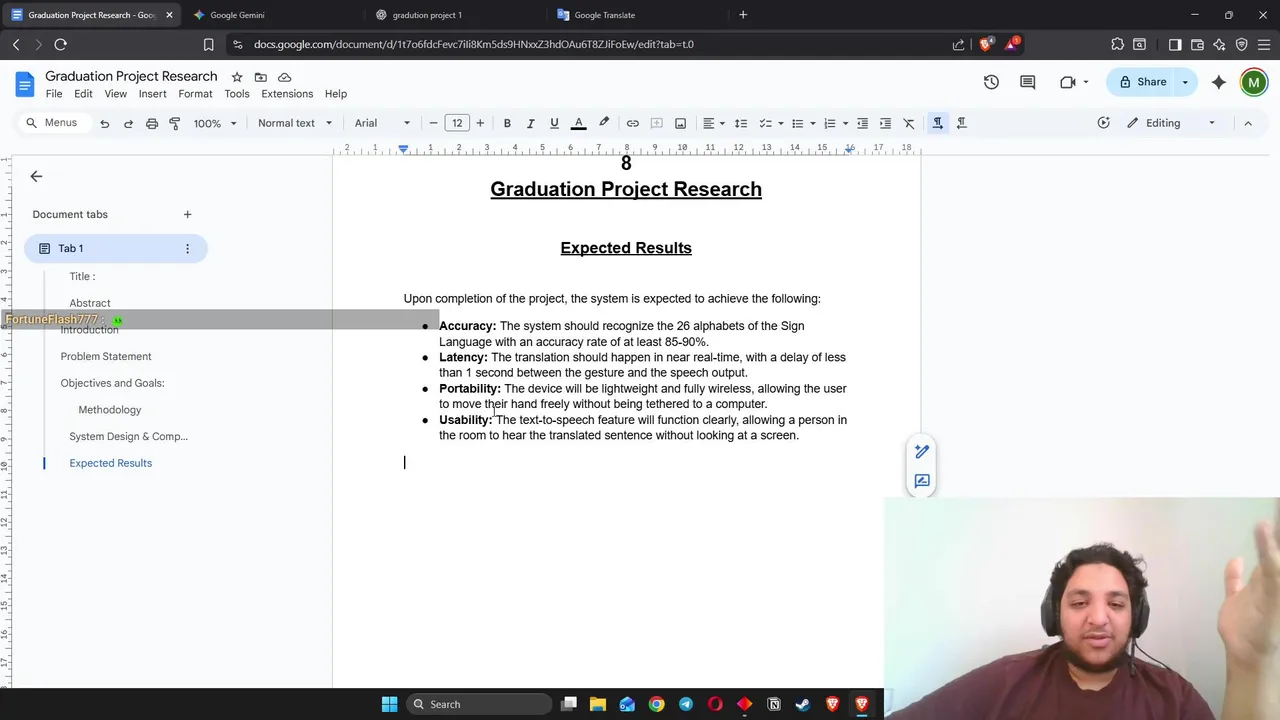Screen dimensions: 1280x720
Task: Open line and paragraph spacing
Action: [741, 123]
